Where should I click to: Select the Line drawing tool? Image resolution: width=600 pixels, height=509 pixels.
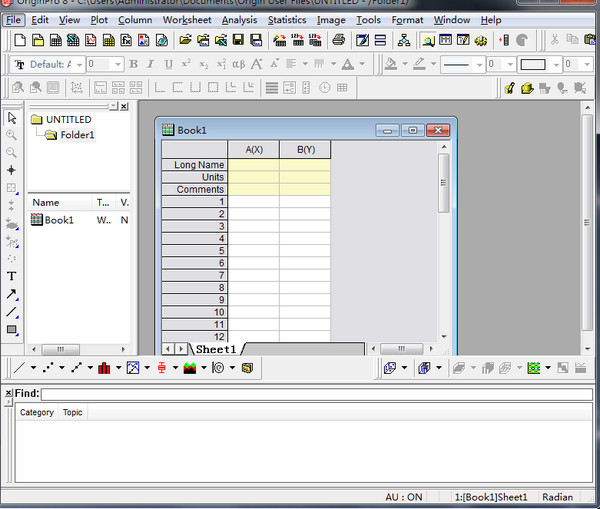click(11, 312)
